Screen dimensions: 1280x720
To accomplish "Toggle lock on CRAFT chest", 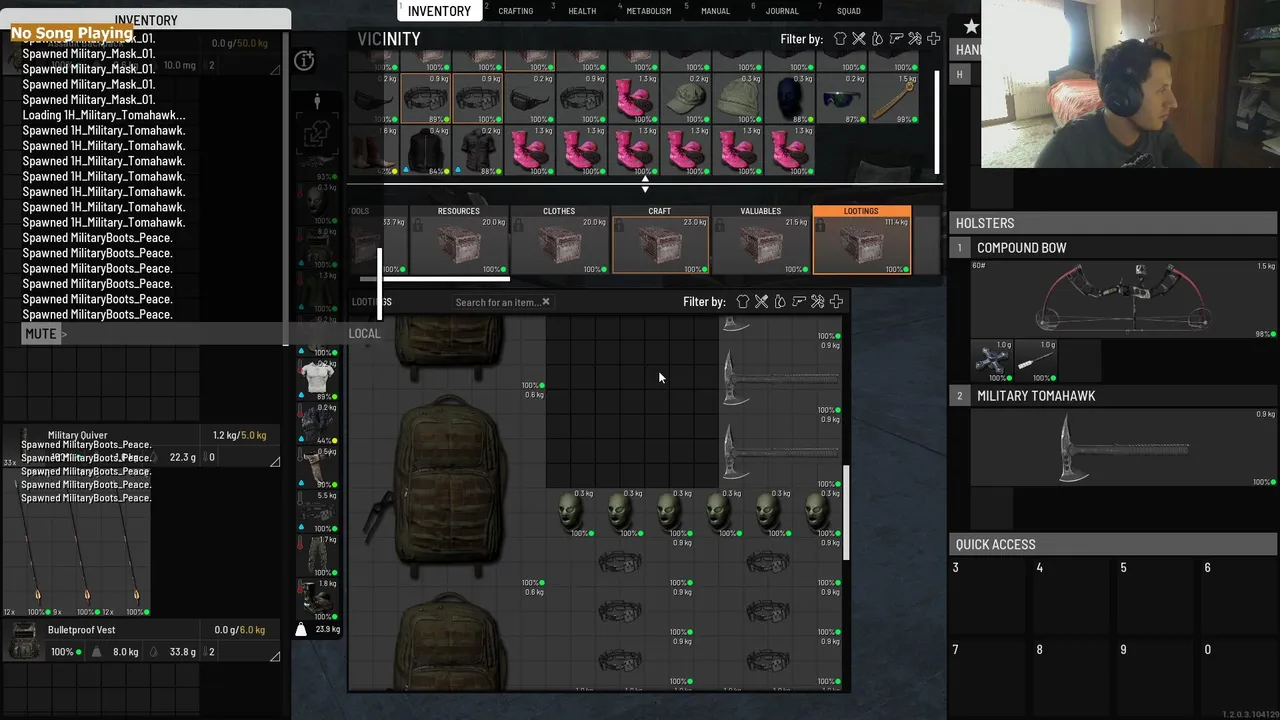I will click(x=619, y=227).
